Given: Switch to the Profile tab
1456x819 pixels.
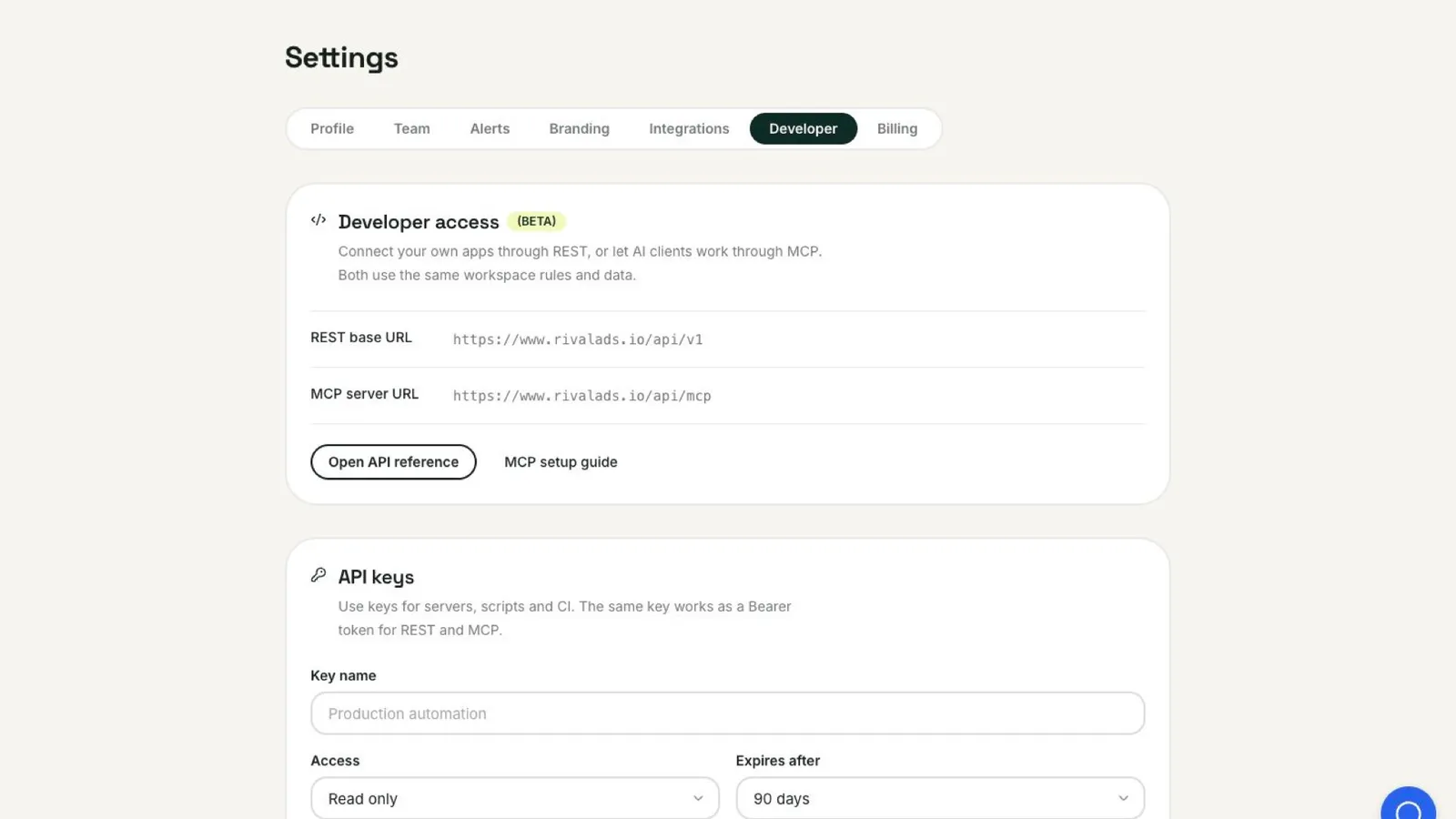Looking at the screenshot, I should (x=332, y=129).
